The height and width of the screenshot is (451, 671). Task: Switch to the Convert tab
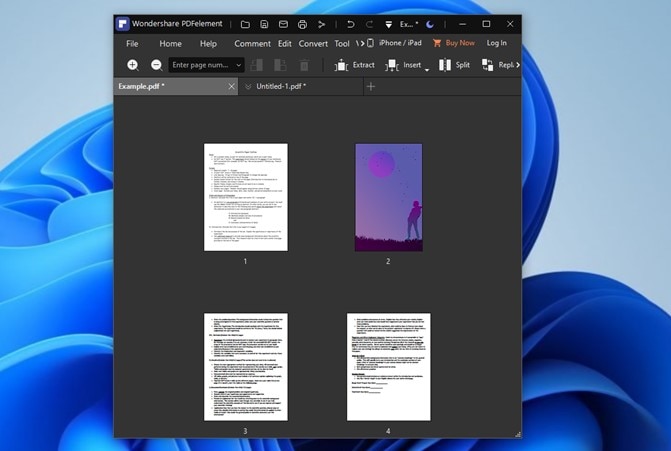pyautogui.click(x=313, y=44)
